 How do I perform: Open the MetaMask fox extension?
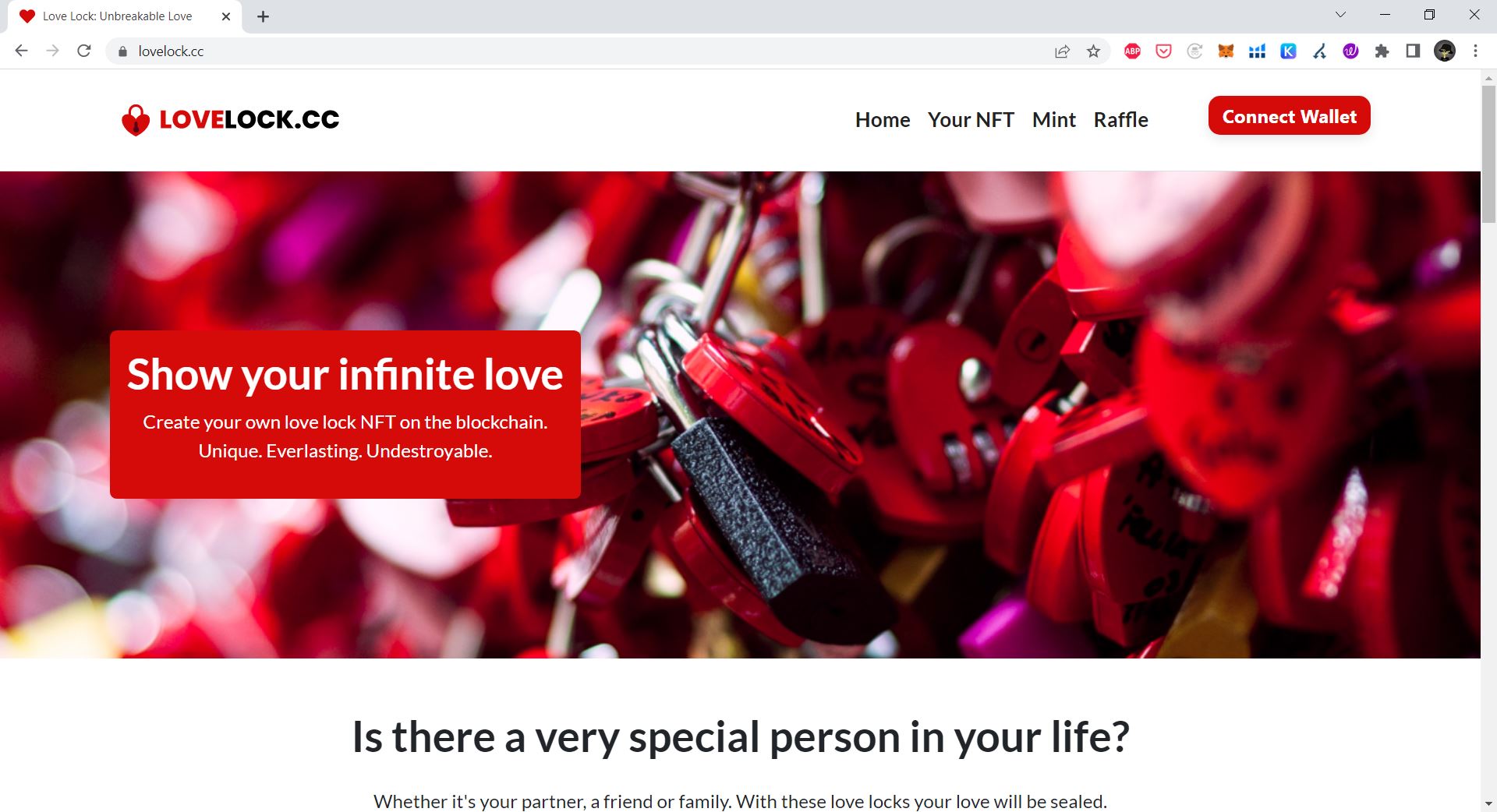[1226, 51]
